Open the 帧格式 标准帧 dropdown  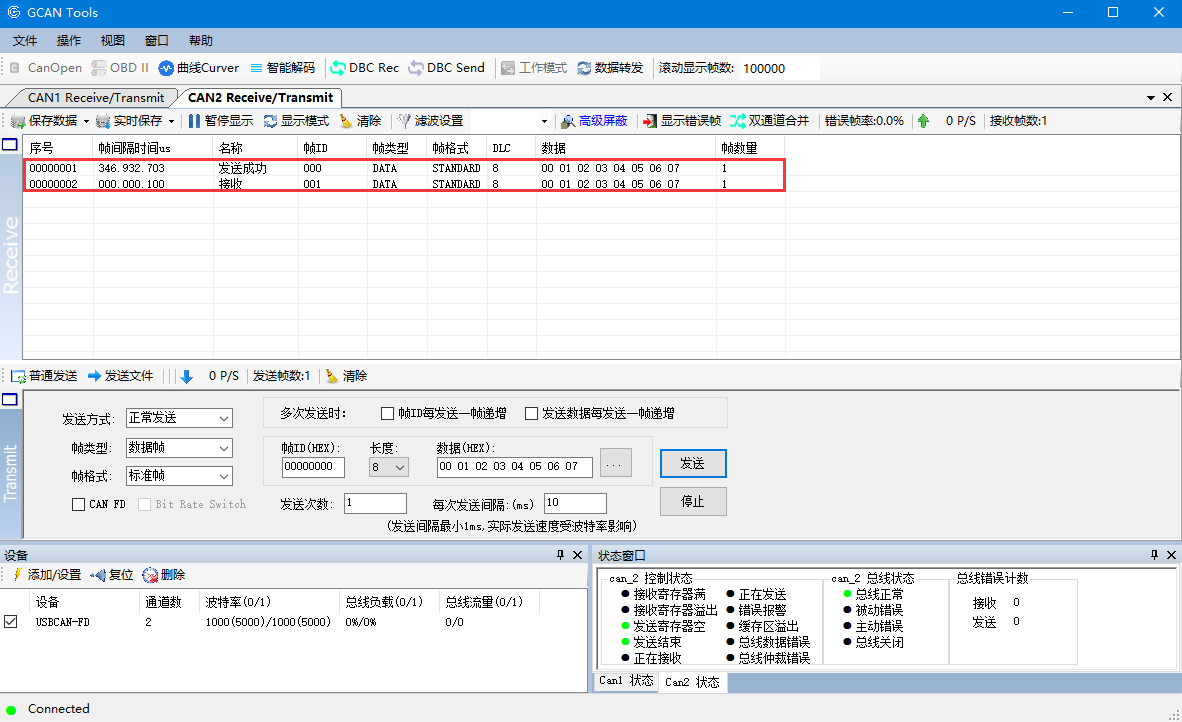[x=179, y=476]
